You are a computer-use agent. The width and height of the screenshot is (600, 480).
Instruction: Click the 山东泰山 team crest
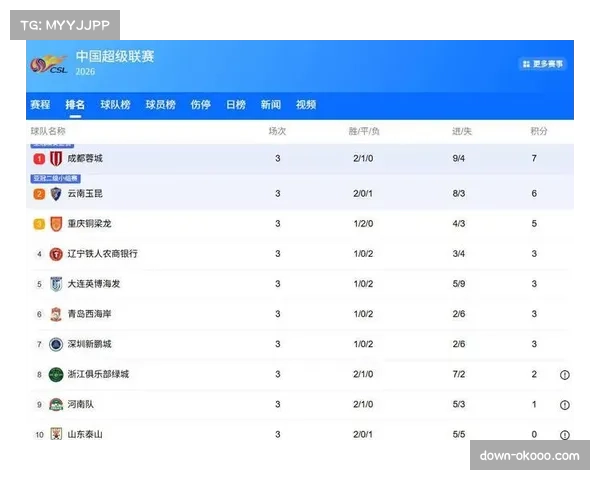click(56, 434)
